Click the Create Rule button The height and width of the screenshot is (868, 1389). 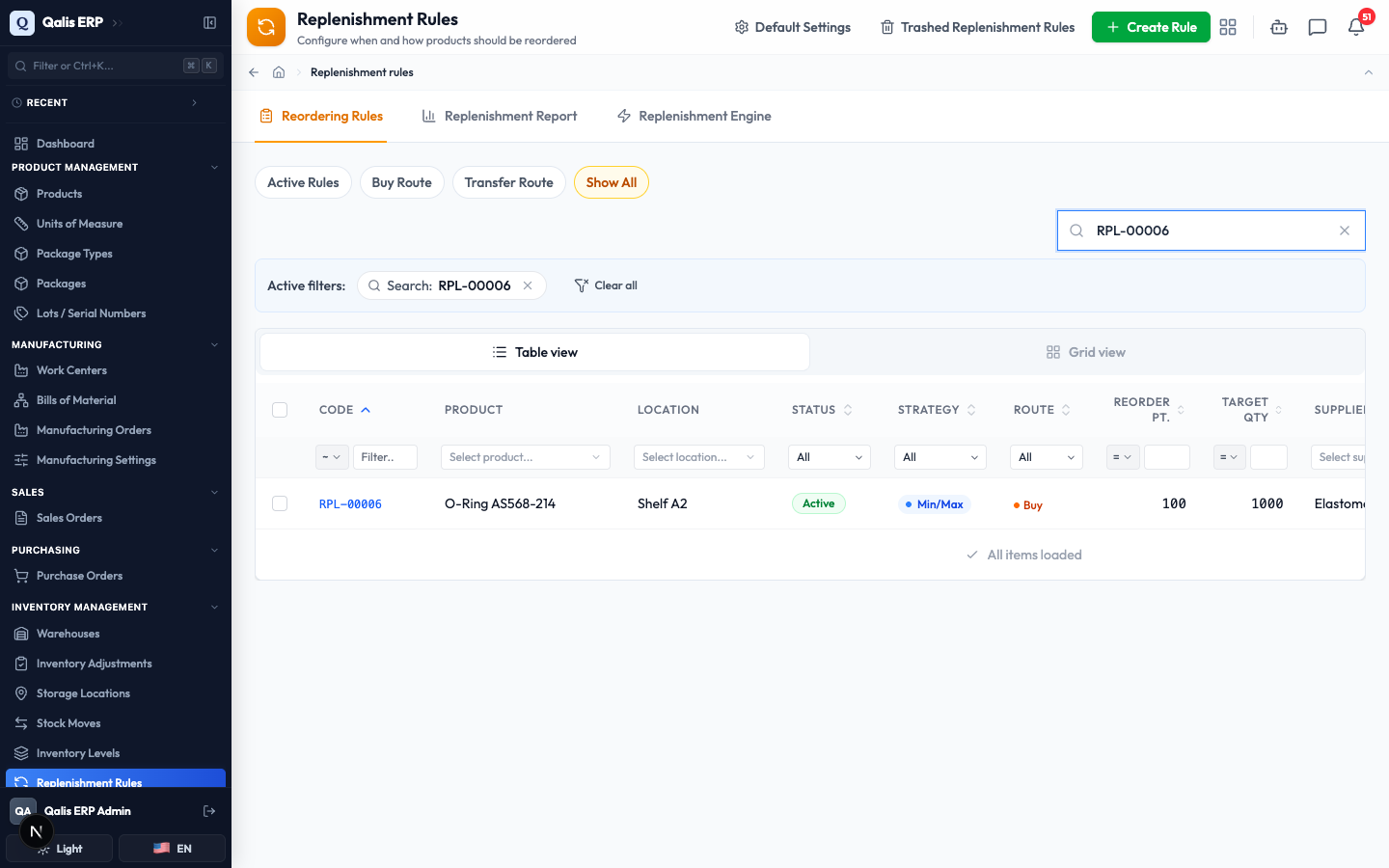point(1151,27)
